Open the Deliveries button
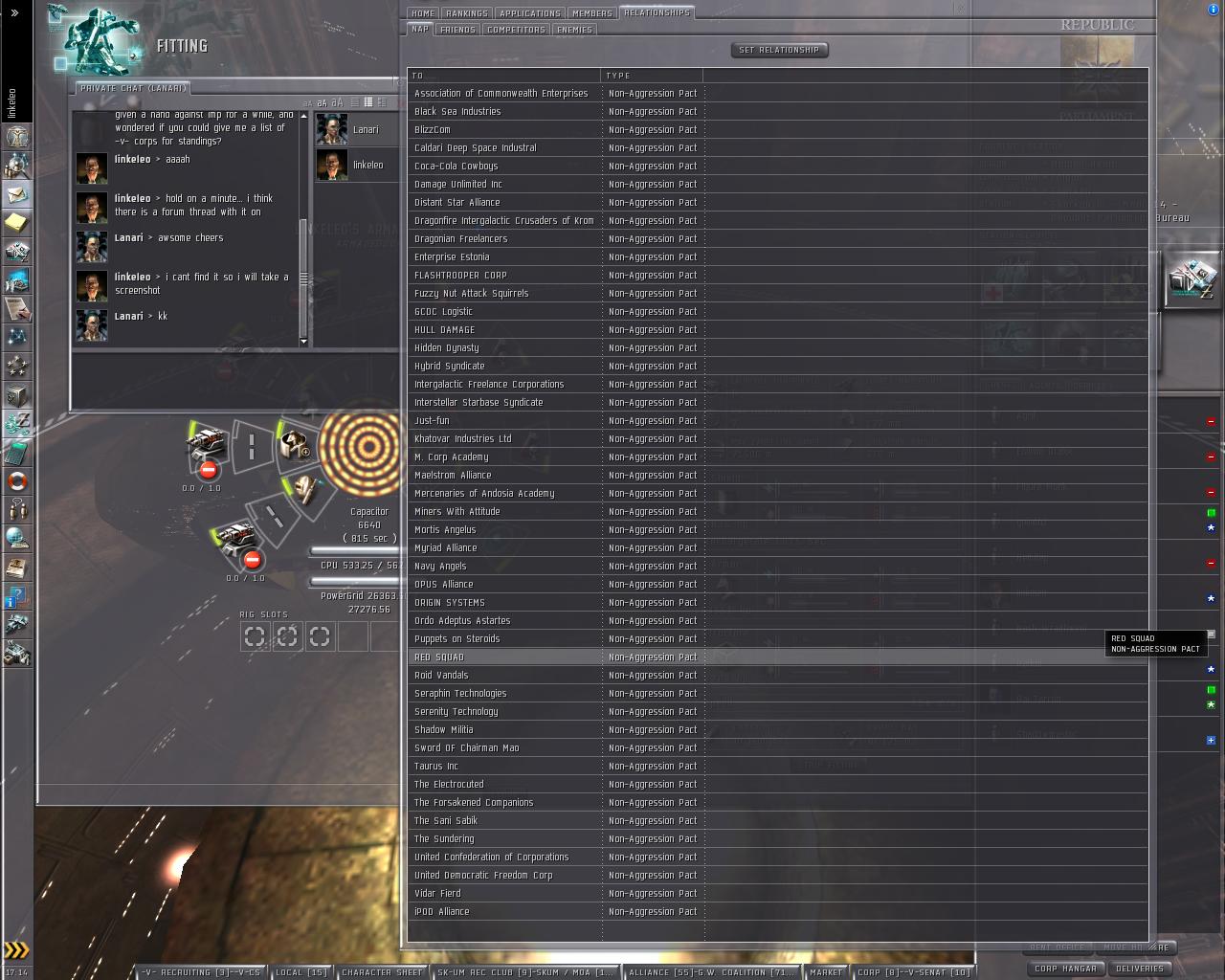 pyautogui.click(x=1140, y=969)
